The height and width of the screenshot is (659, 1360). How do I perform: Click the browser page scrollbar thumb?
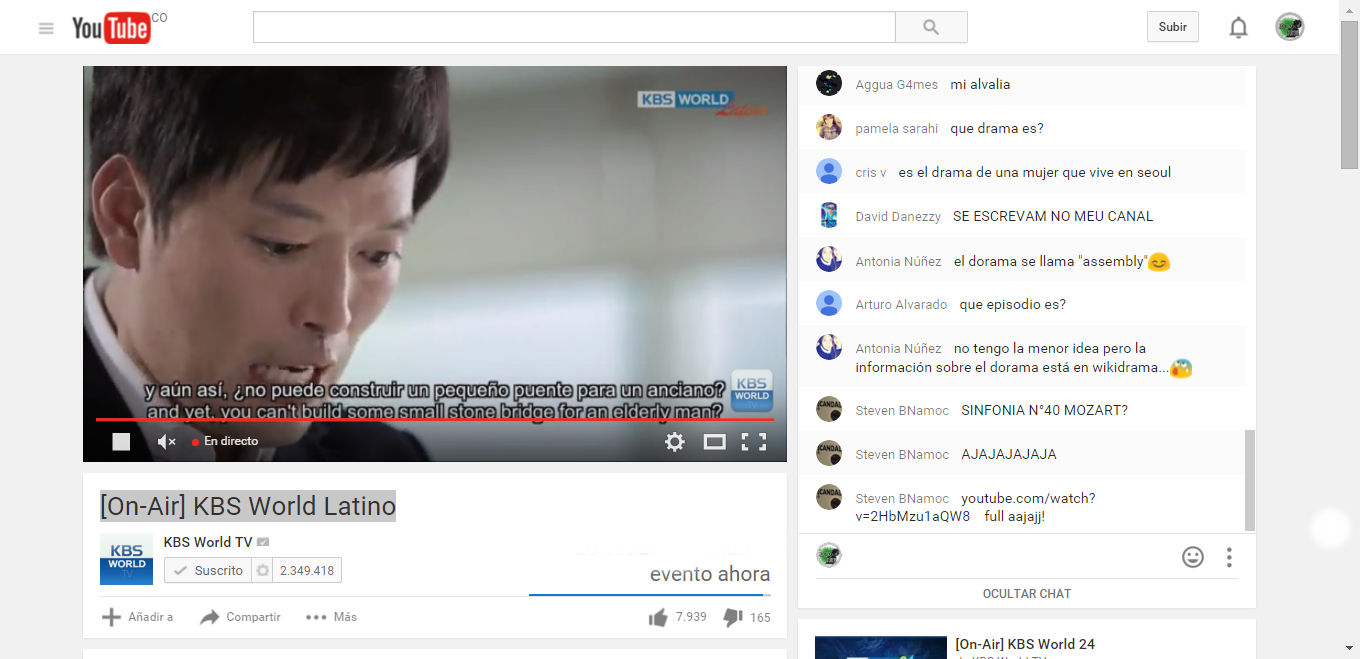click(1349, 95)
